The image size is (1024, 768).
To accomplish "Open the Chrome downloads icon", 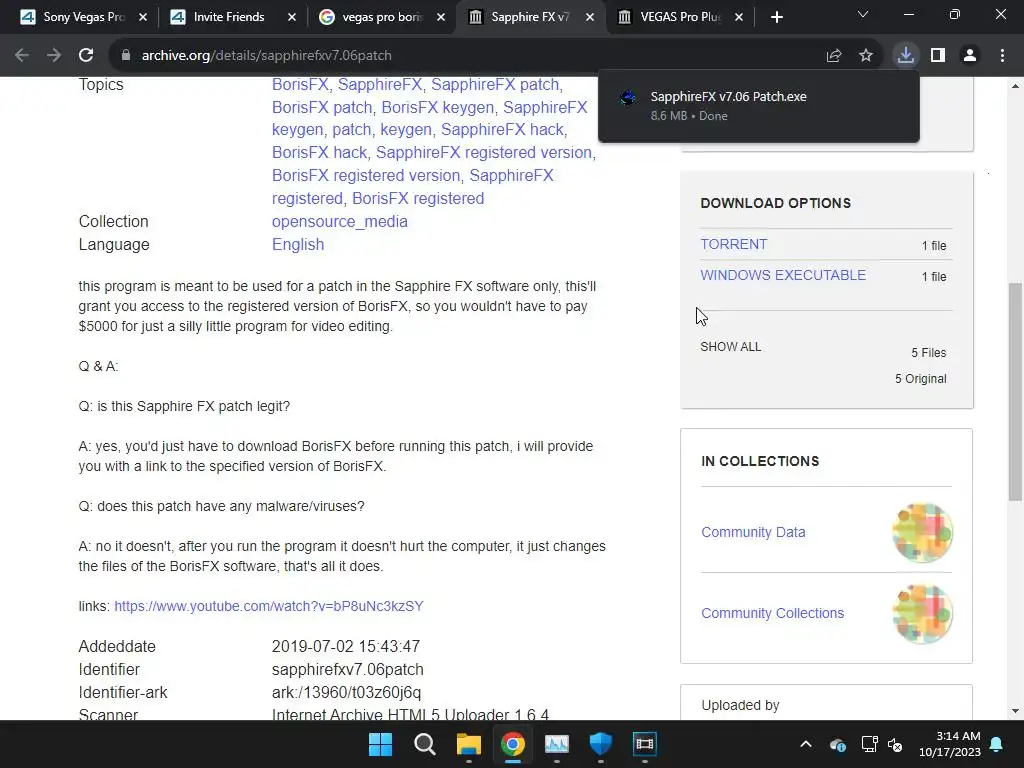I will (906, 56).
